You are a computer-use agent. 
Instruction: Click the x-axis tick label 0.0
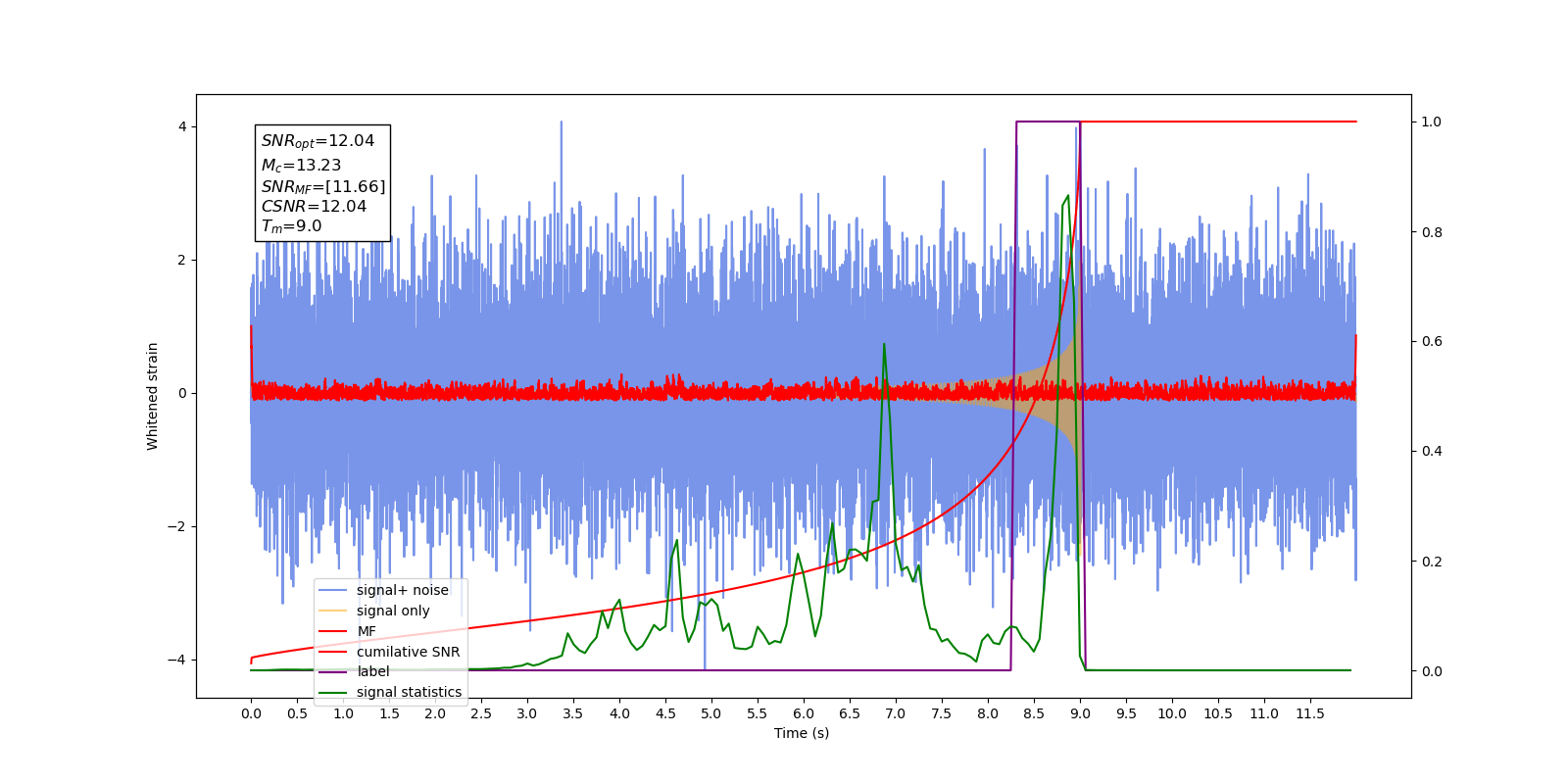click(251, 713)
